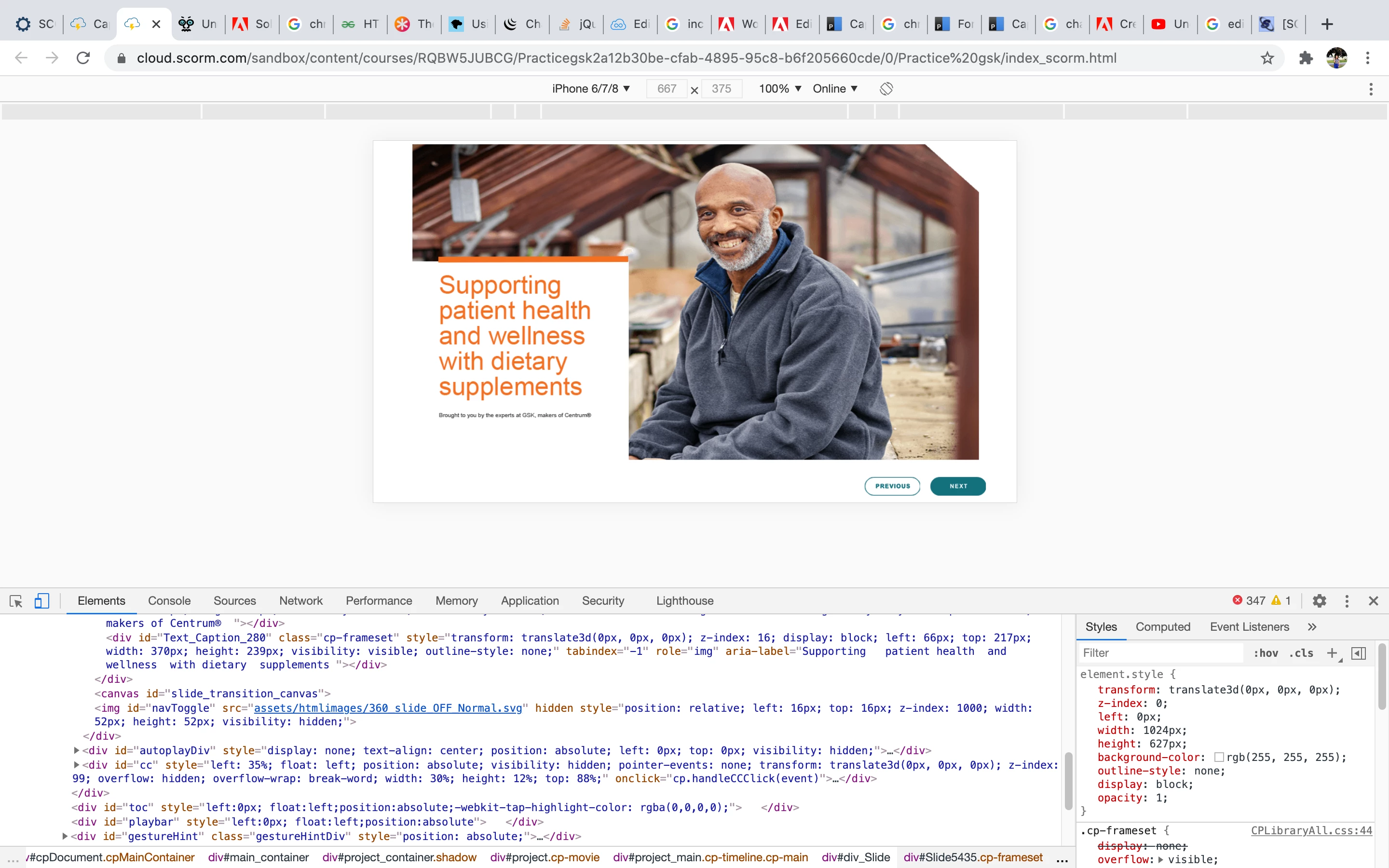The width and height of the screenshot is (1389, 868).
Task: Open the Computed styles tab
Action: pyautogui.click(x=1162, y=627)
